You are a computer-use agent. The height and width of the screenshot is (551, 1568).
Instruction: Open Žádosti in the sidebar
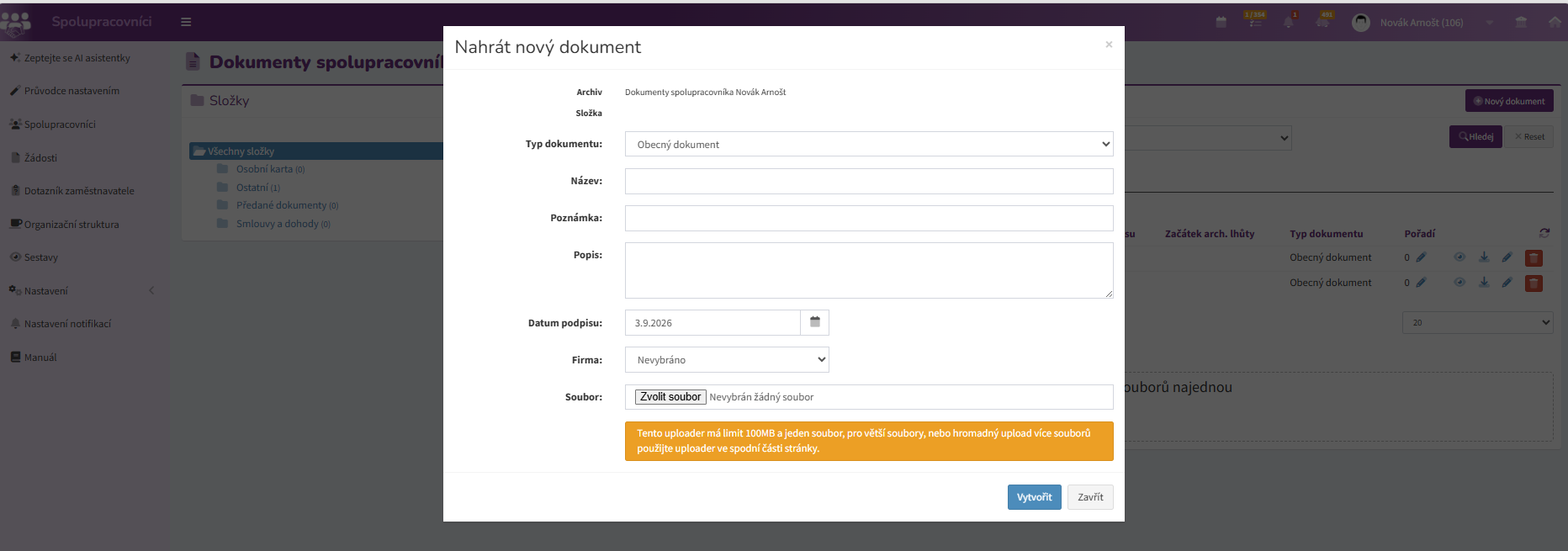[40, 158]
